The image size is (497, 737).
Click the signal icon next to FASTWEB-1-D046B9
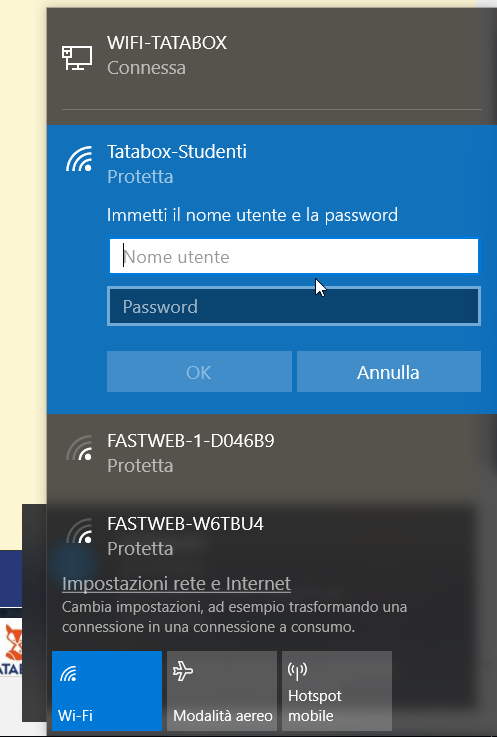pos(79,448)
